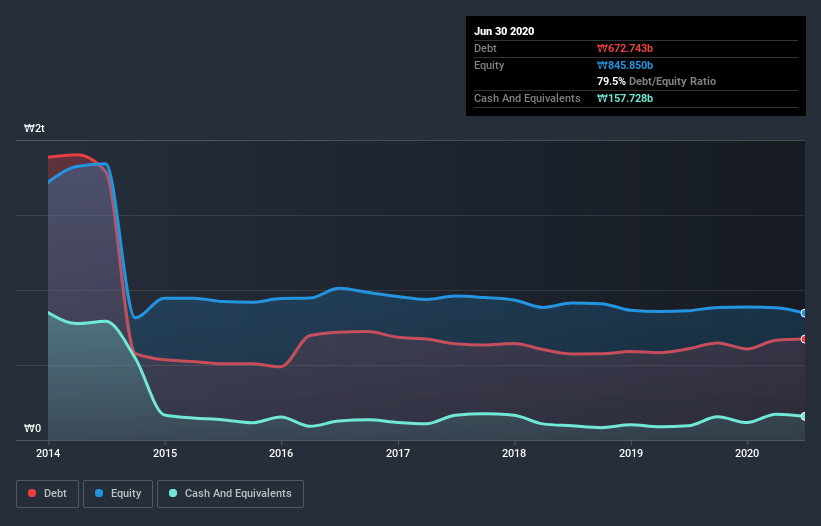Click the ₩157.728b cash value
Viewport: 821px width, 526px height.
point(625,98)
